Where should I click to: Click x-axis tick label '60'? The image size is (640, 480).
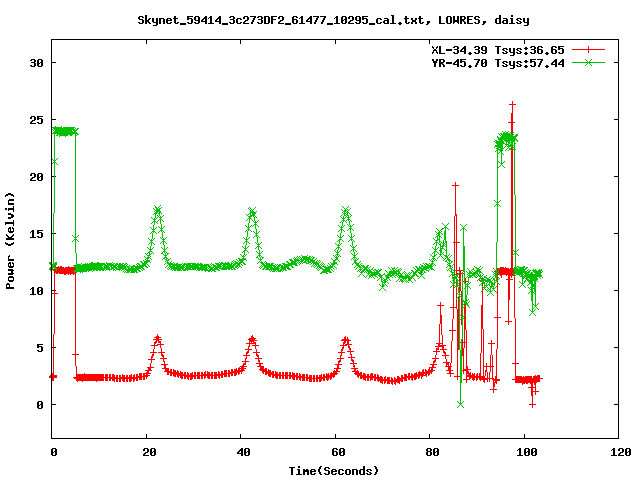click(x=338, y=452)
